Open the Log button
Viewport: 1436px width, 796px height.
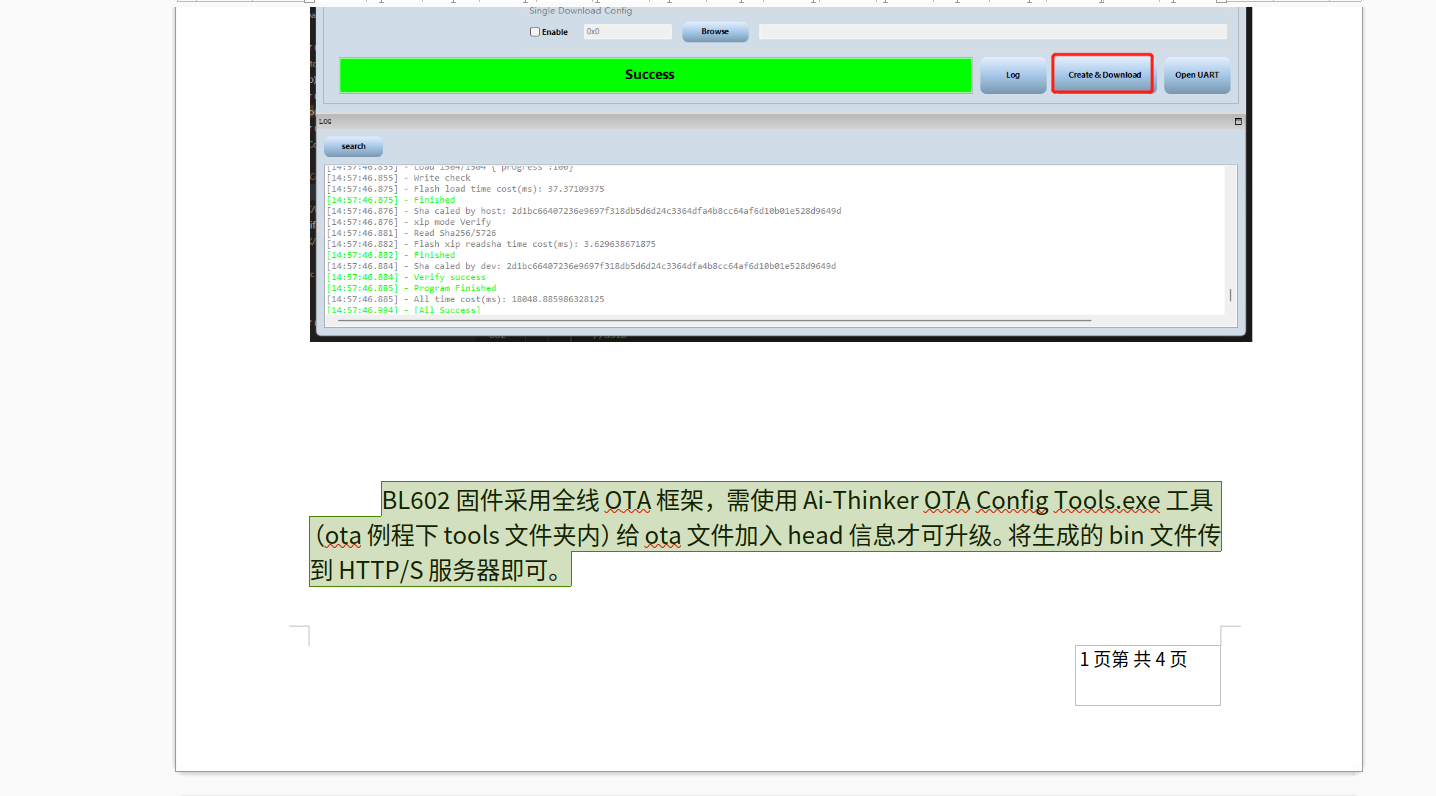tap(1013, 75)
